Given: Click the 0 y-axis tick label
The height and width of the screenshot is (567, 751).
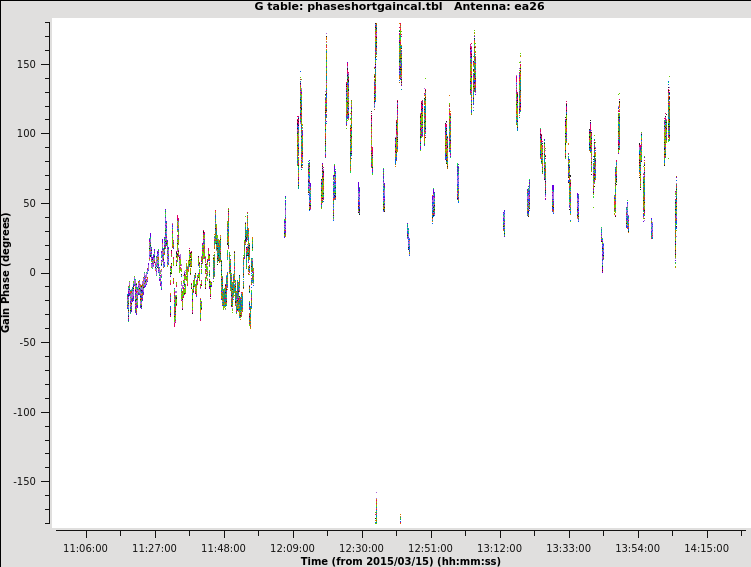Looking at the screenshot, I should coord(34,273).
